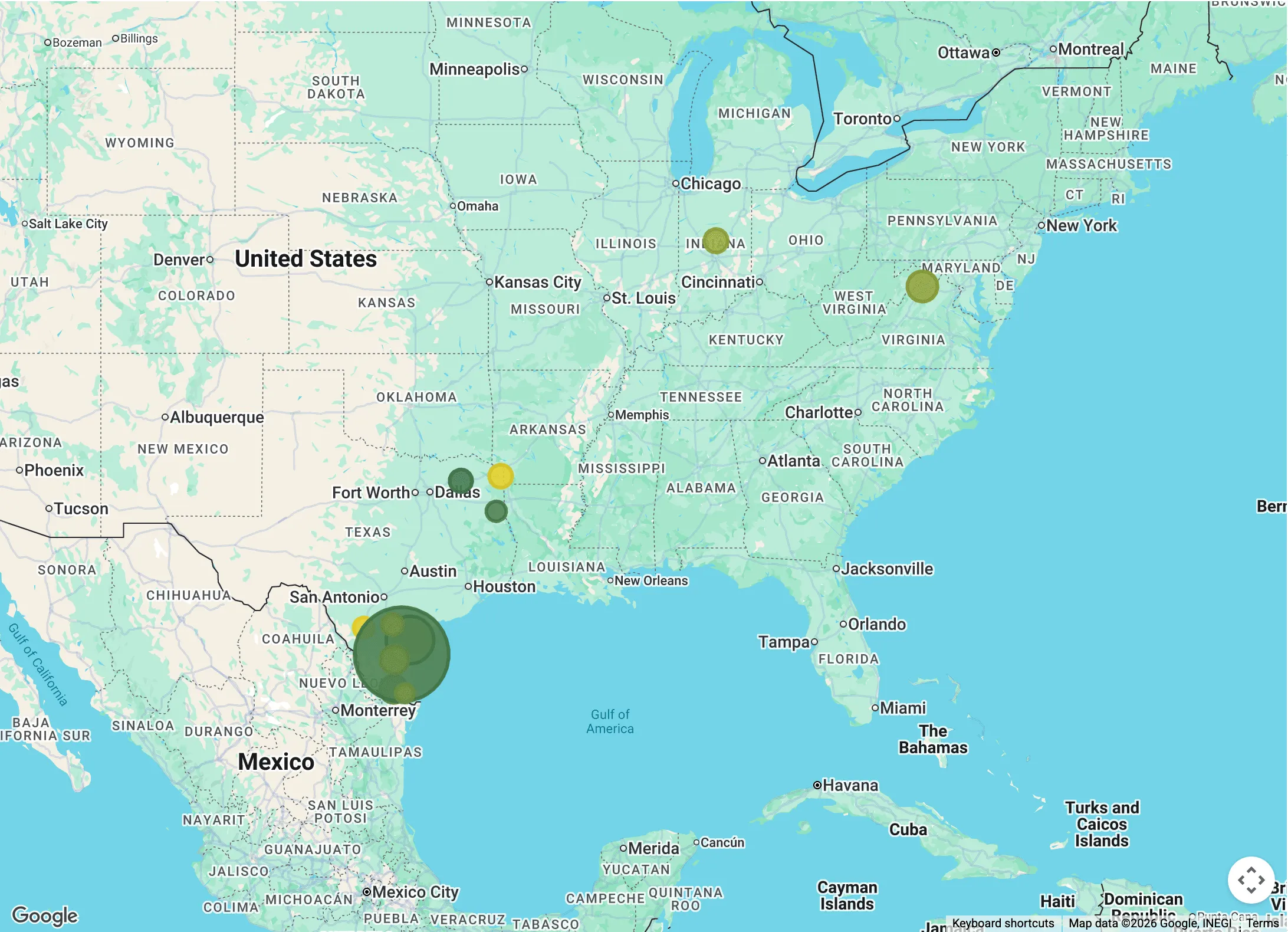This screenshot has width=1288, height=932.
Task: Select the dark green marker over Dallas
Action: pos(461,481)
